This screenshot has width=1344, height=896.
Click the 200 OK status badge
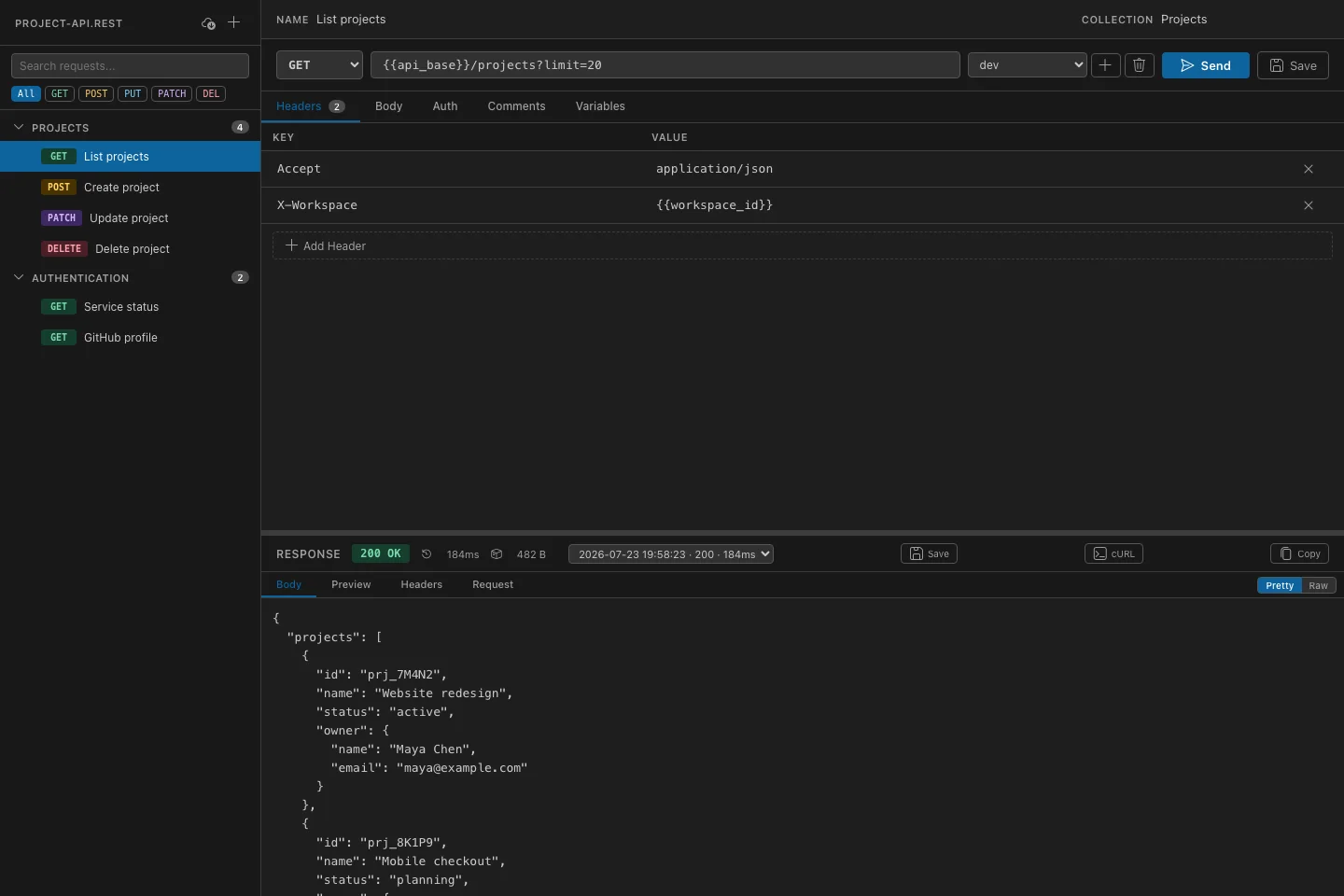pyautogui.click(x=381, y=553)
